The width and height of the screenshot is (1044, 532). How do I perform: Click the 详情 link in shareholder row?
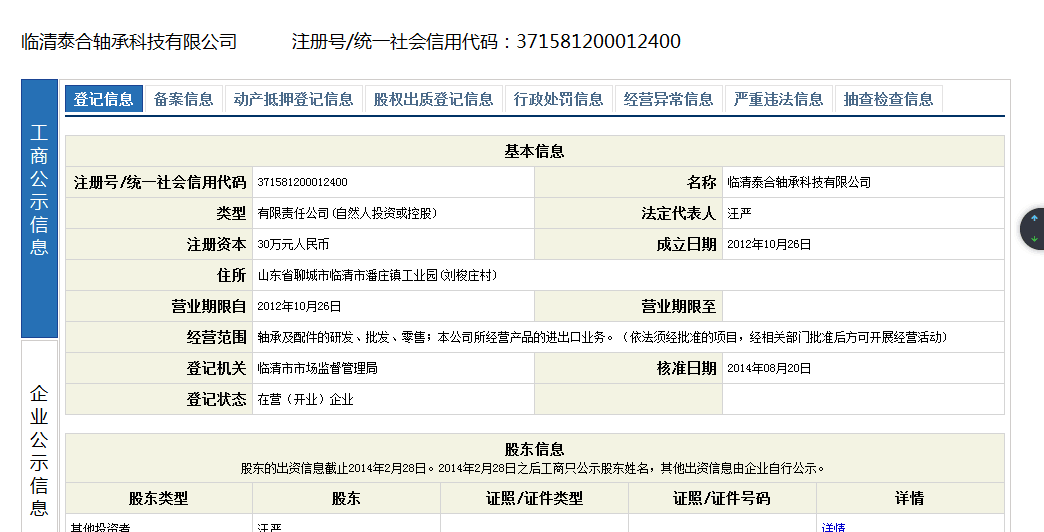pos(833,526)
